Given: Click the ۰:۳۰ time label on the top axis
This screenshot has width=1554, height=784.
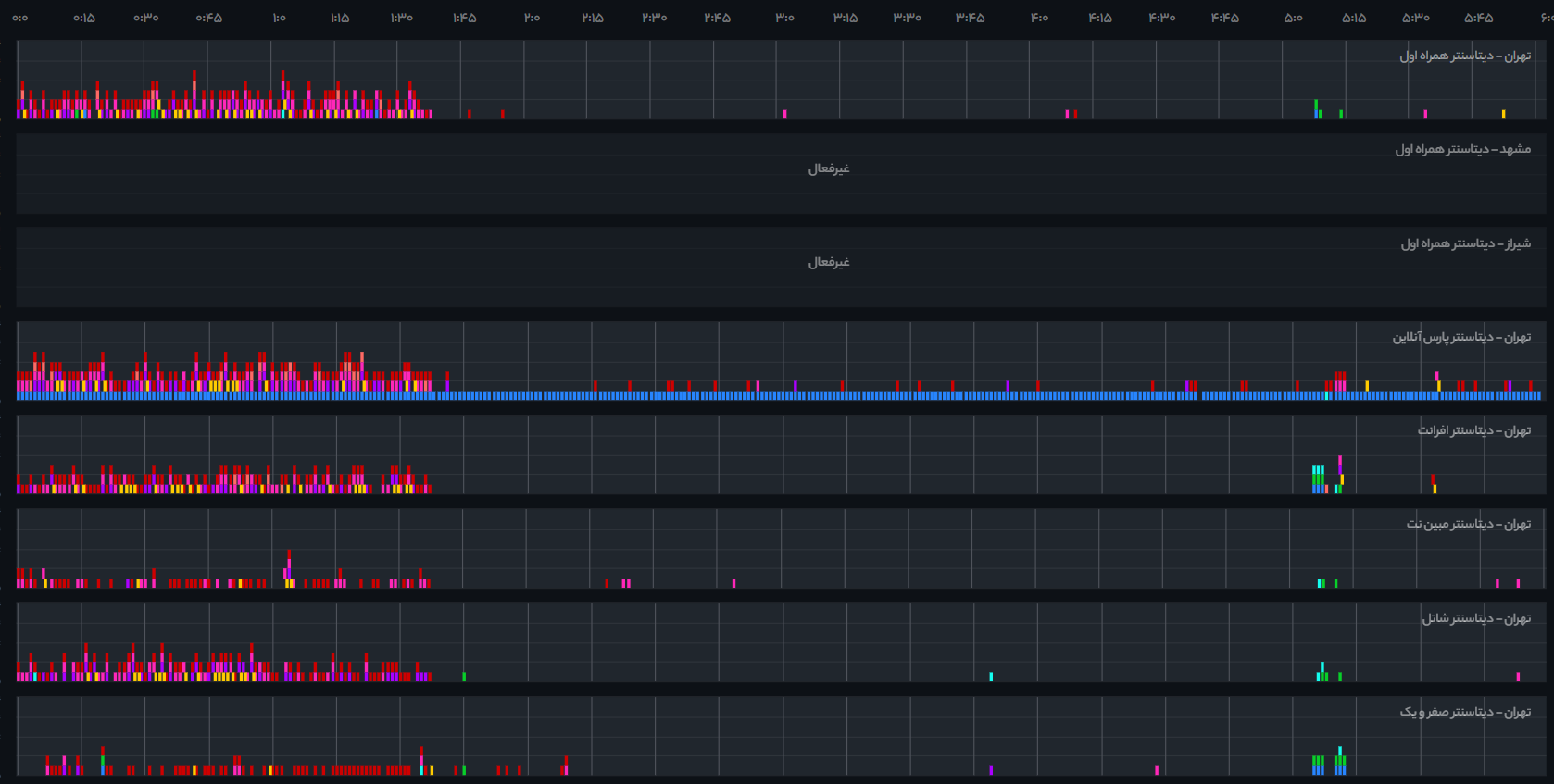Looking at the screenshot, I should point(145,19).
